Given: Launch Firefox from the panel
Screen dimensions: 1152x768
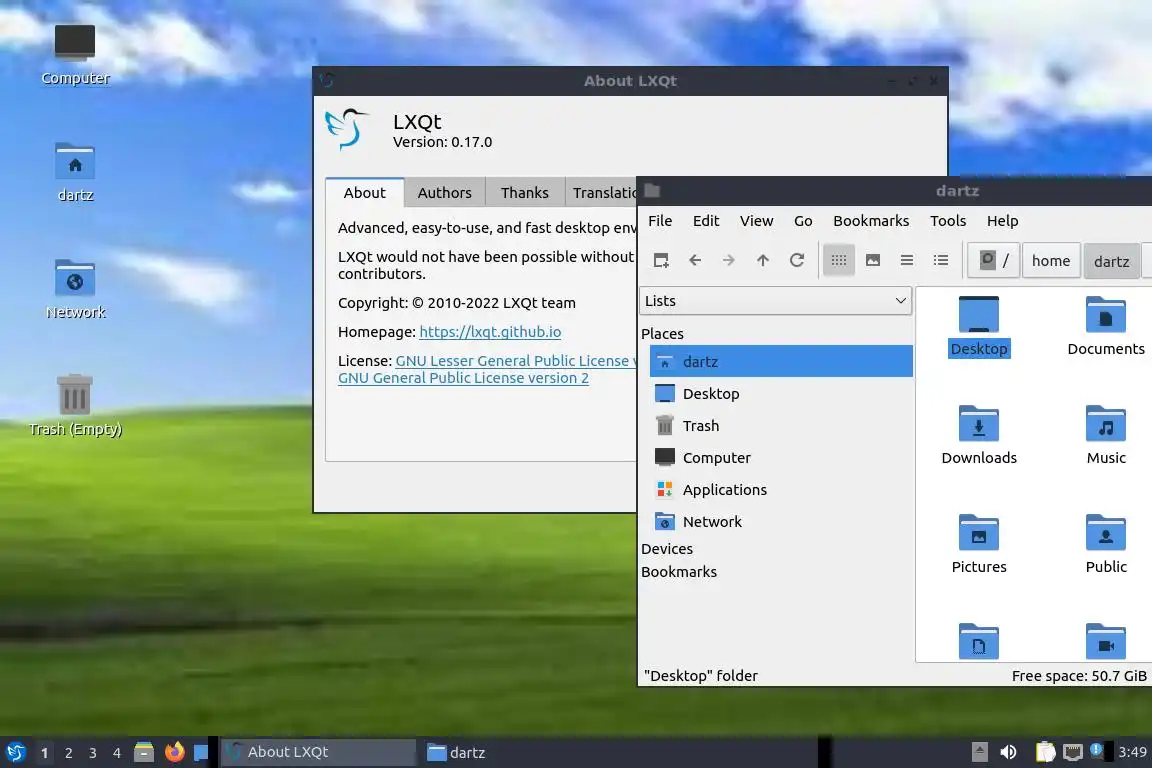Looking at the screenshot, I should (x=174, y=752).
